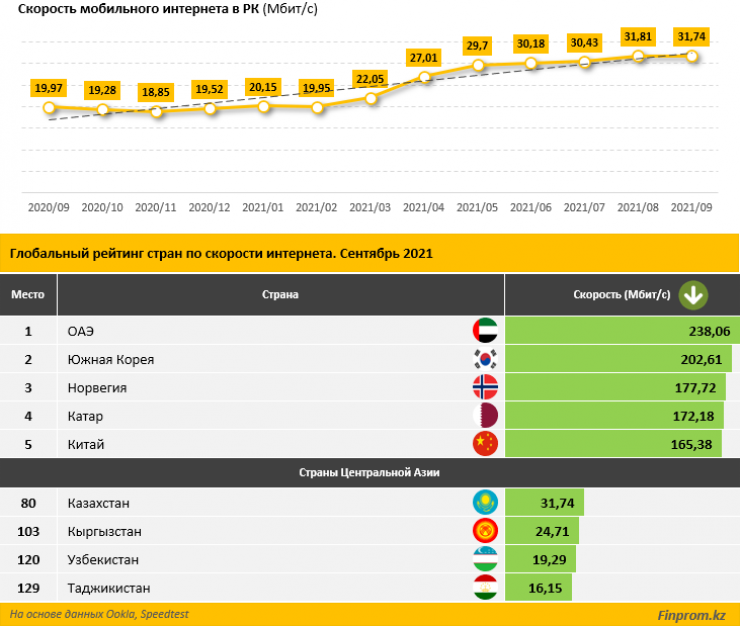Select the Казахстан row label
The height and width of the screenshot is (626, 740).
tap(98, 502)
